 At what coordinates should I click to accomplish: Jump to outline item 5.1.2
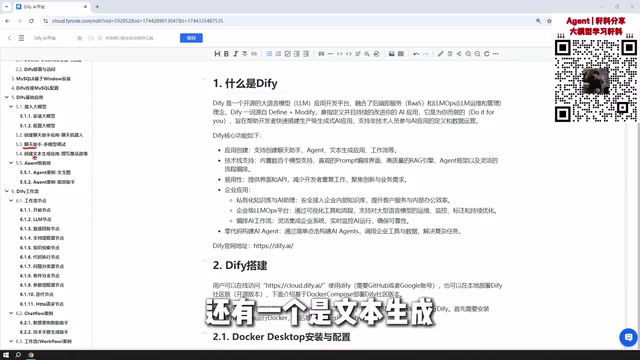coord(38,125)
